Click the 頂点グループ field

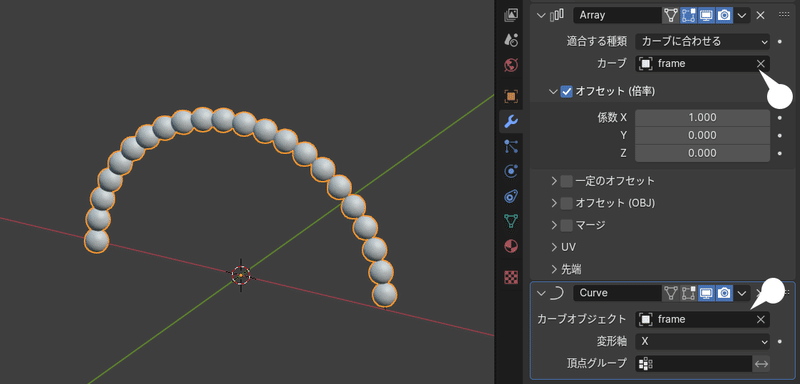(x=694, y=364)
